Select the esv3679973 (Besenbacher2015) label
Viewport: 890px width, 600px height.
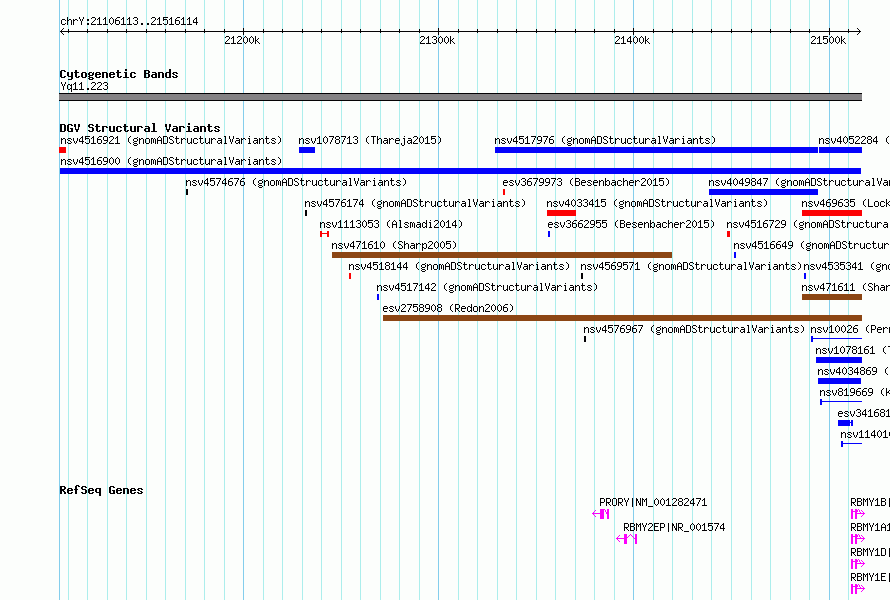(x=586, y=182)
